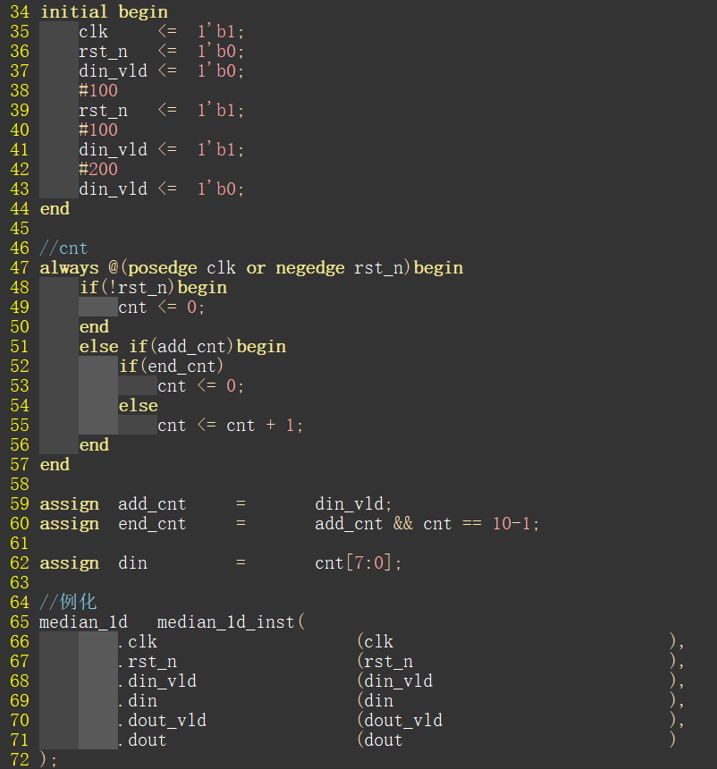717x769 pixels.
Task: Click the 'end' keyword on line 50
Action: (94, 327)
